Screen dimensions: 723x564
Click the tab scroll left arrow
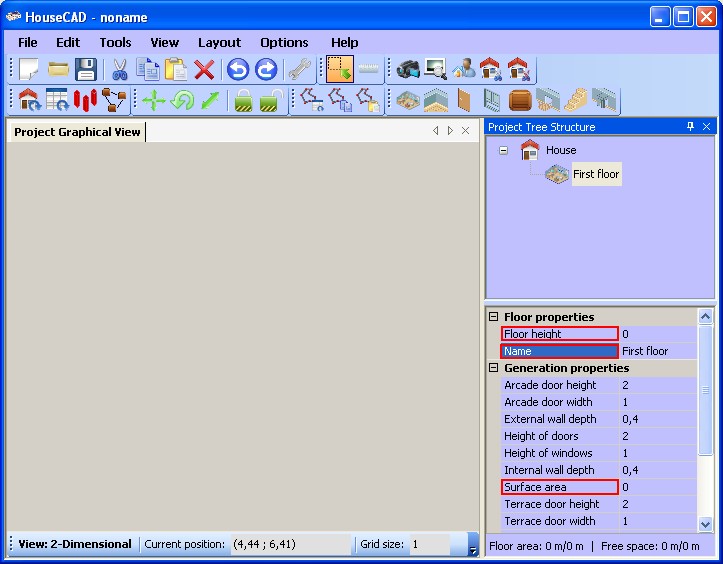(x=435, y=131)
